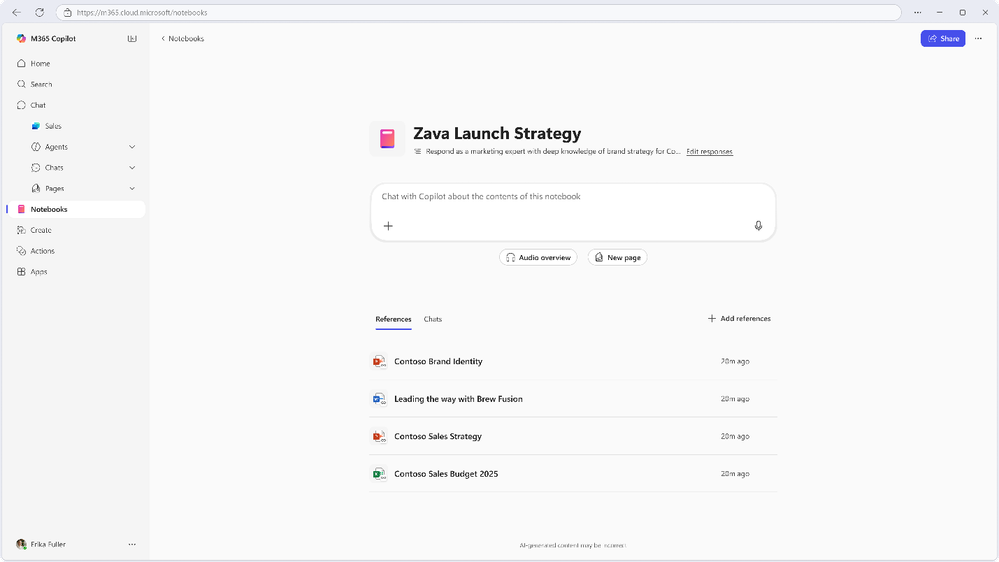Click the New page button
The image size is (999, 562).
(x=617, y=257)
